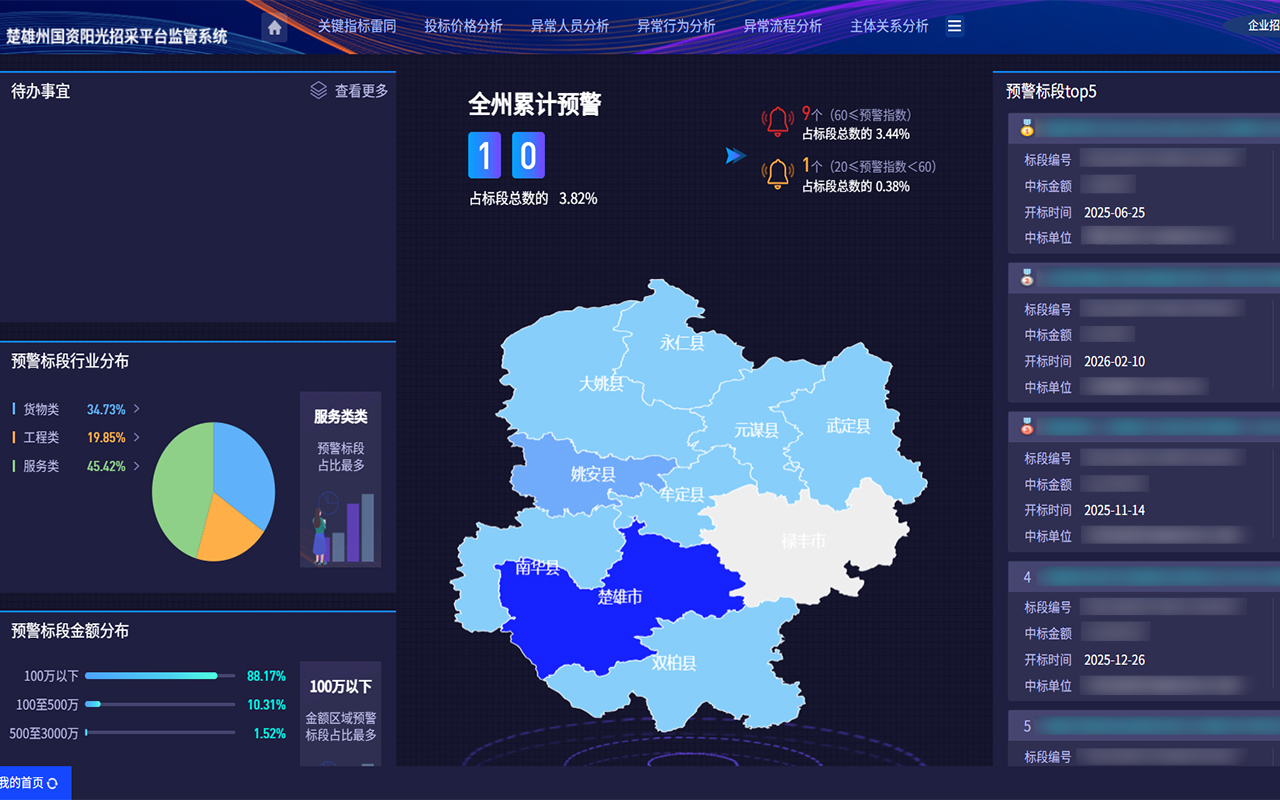Click 查看更多 link in 待办事宜 panel
Viewport: 1280px width, 800px height.
pos(361,91)
